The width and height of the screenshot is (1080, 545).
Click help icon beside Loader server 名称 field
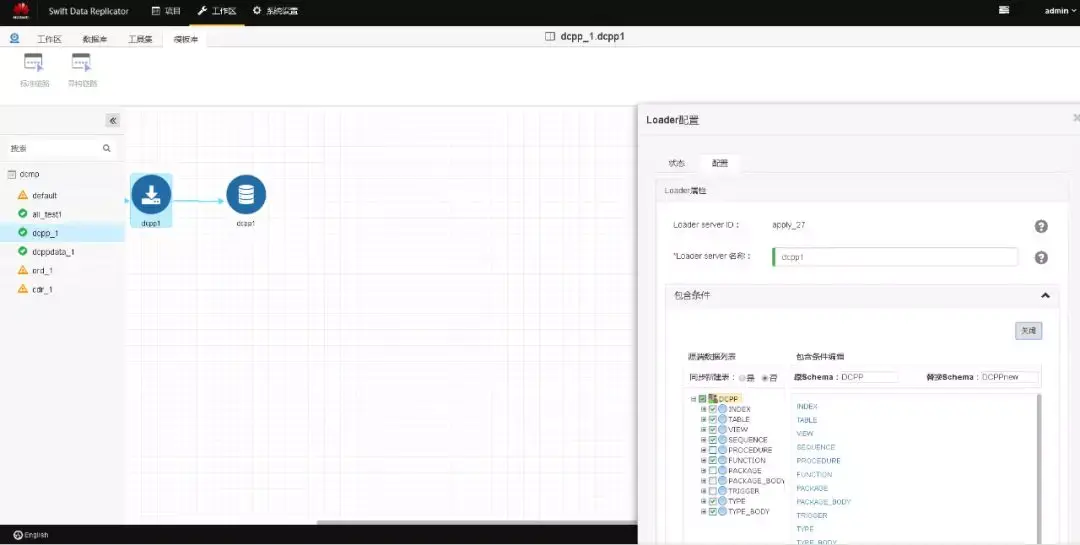click(x=1041, y=258)
